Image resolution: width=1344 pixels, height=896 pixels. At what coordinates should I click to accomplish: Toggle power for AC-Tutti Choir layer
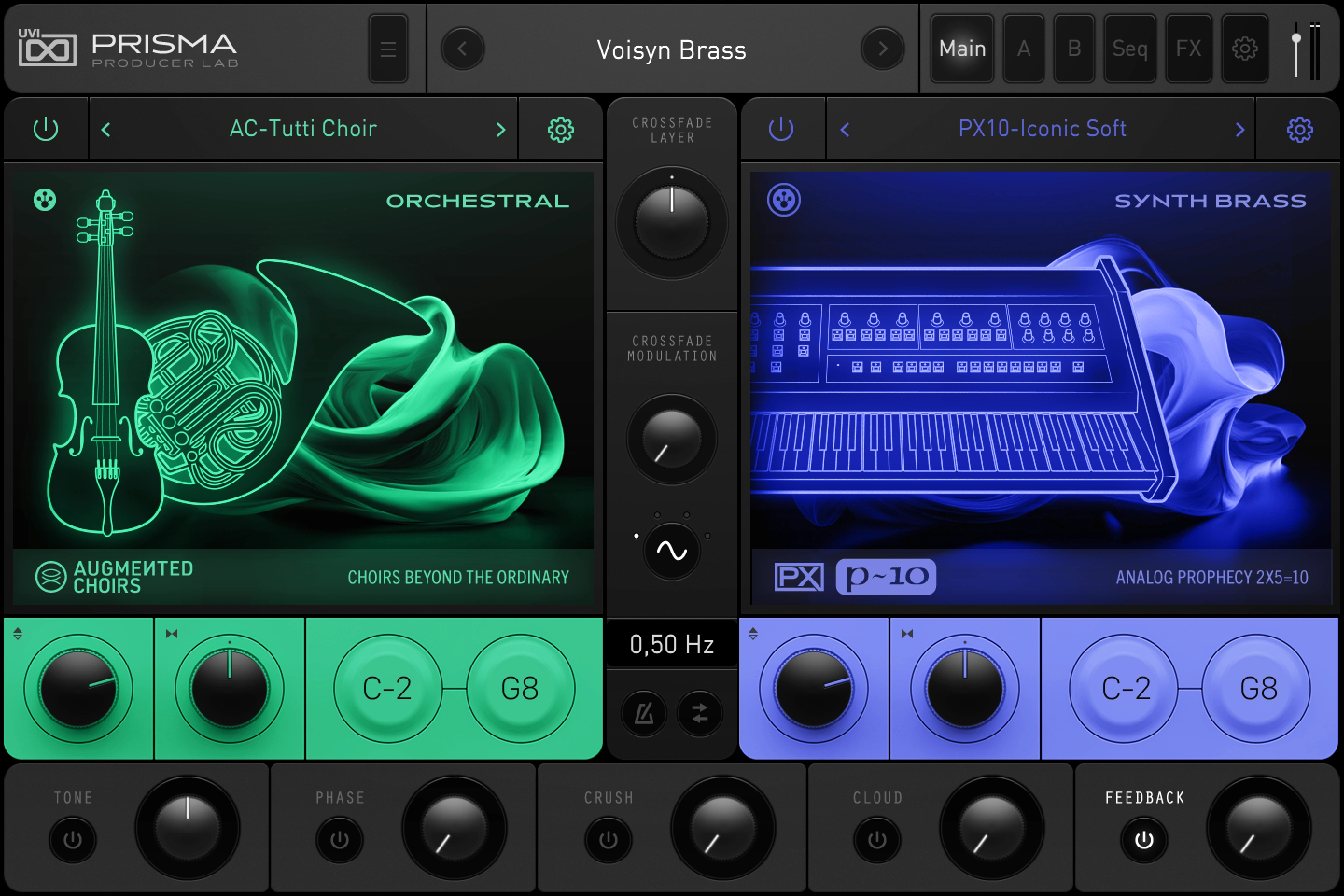(x=46, y=129)
